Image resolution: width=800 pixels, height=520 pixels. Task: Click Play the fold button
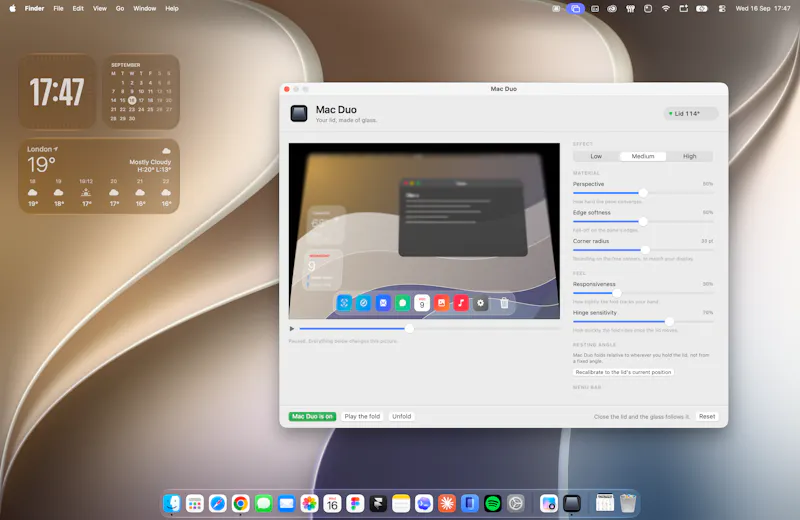tap(362, 416)
